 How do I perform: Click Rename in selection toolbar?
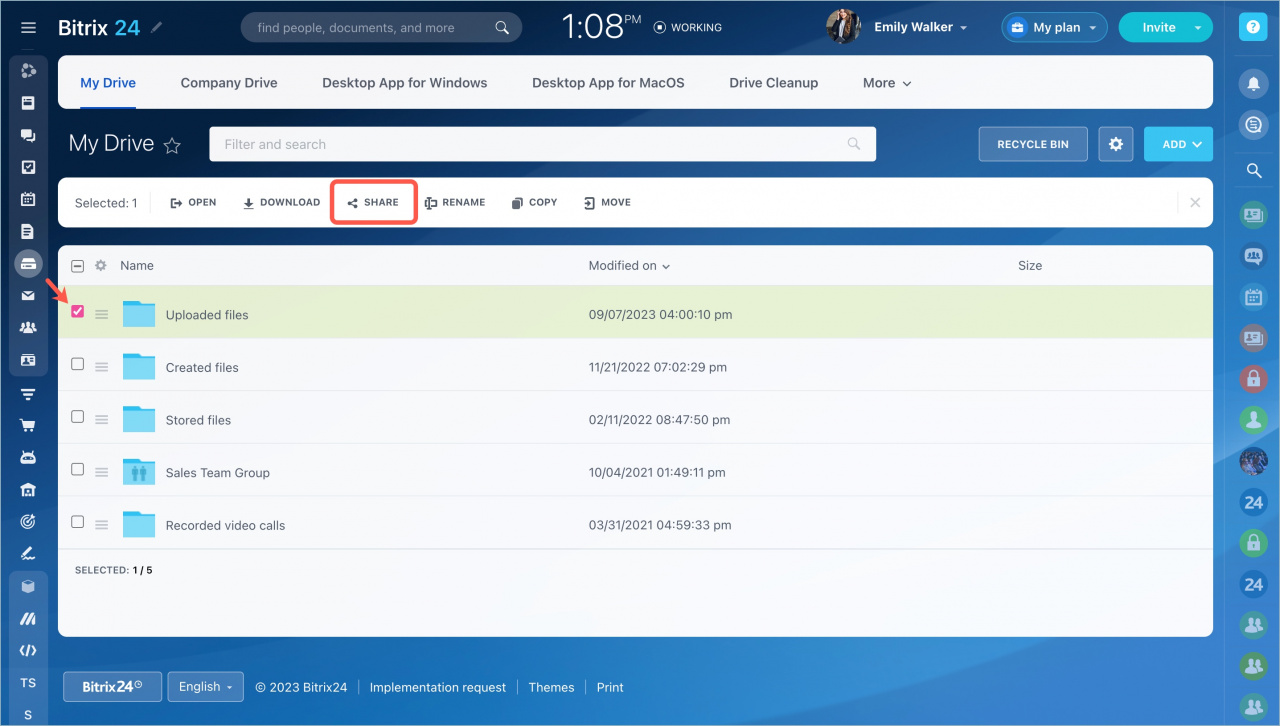tap(455, 202)
